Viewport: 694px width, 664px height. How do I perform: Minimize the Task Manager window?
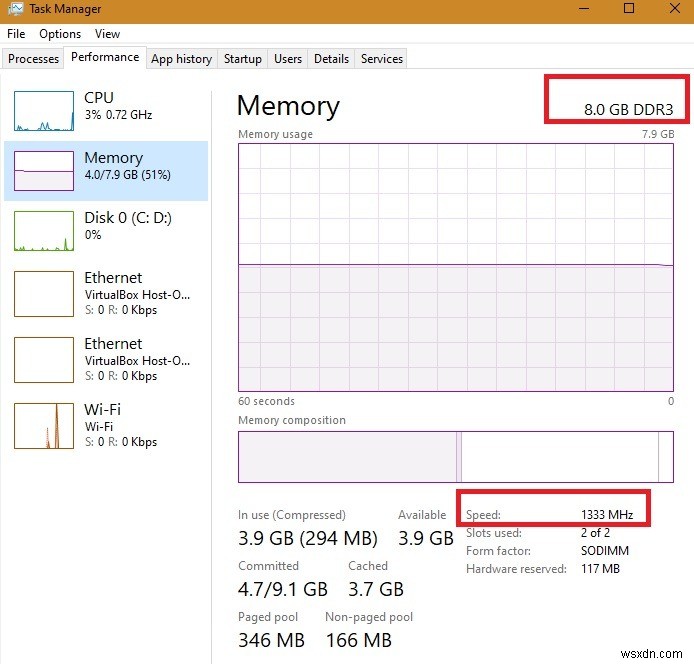click(x=584, y=8)
